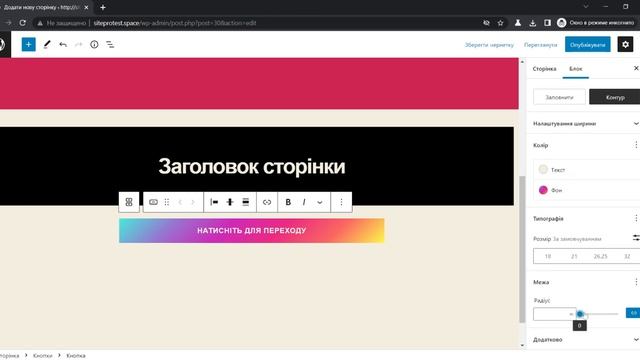The width and height of the screenshot is (640, 360).
Task: Close the current browser tab
Action: 86,7
